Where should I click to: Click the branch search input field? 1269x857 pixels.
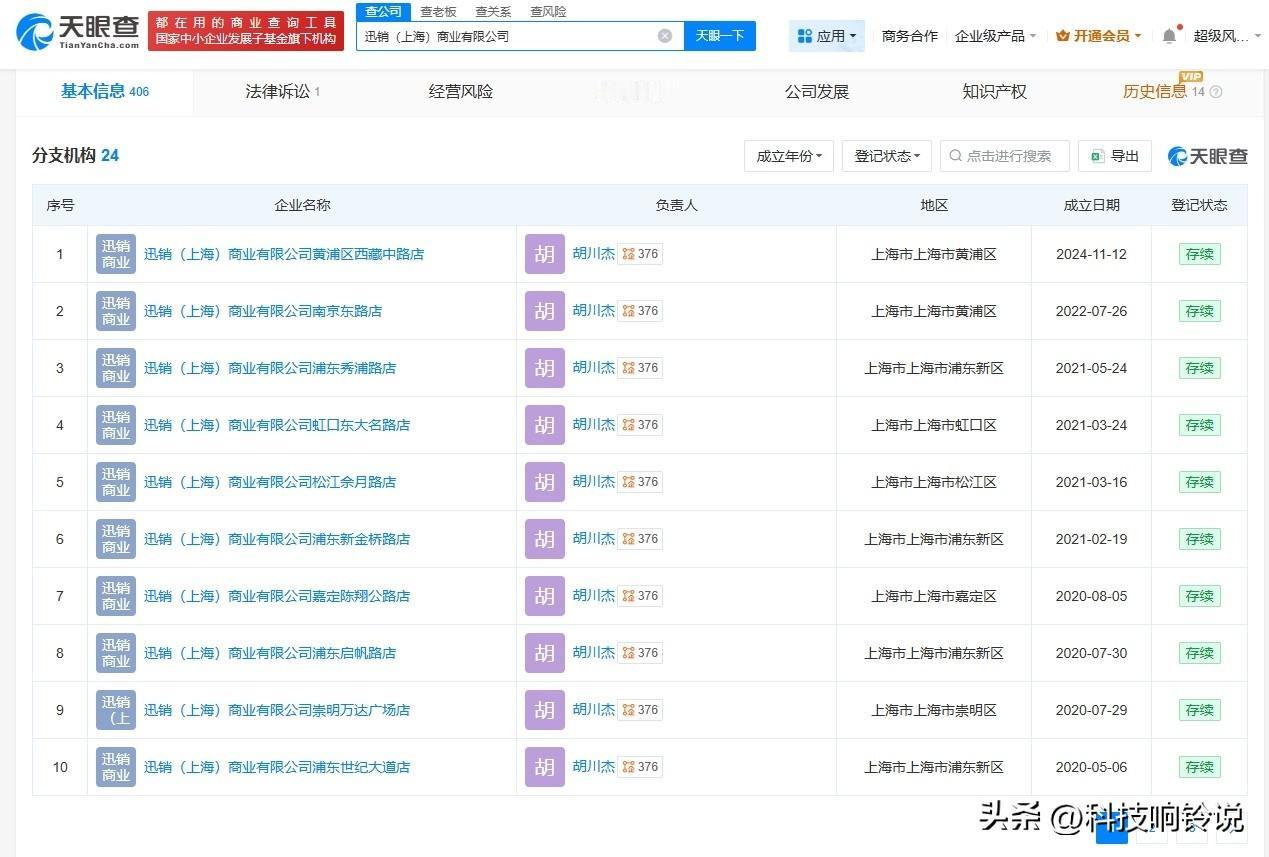(1008, 156)
